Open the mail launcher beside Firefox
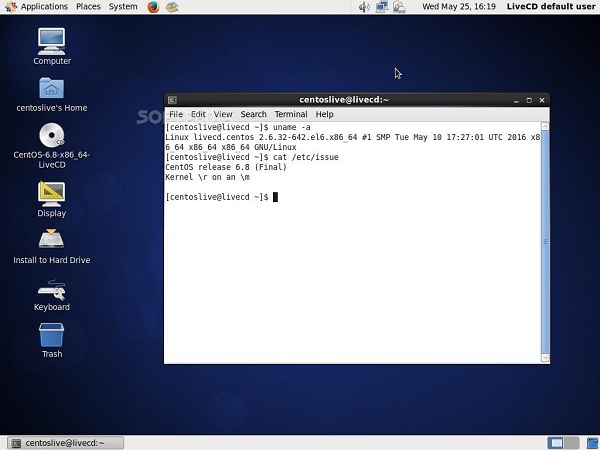Viewport: 600px width, 450px height. 172,7
